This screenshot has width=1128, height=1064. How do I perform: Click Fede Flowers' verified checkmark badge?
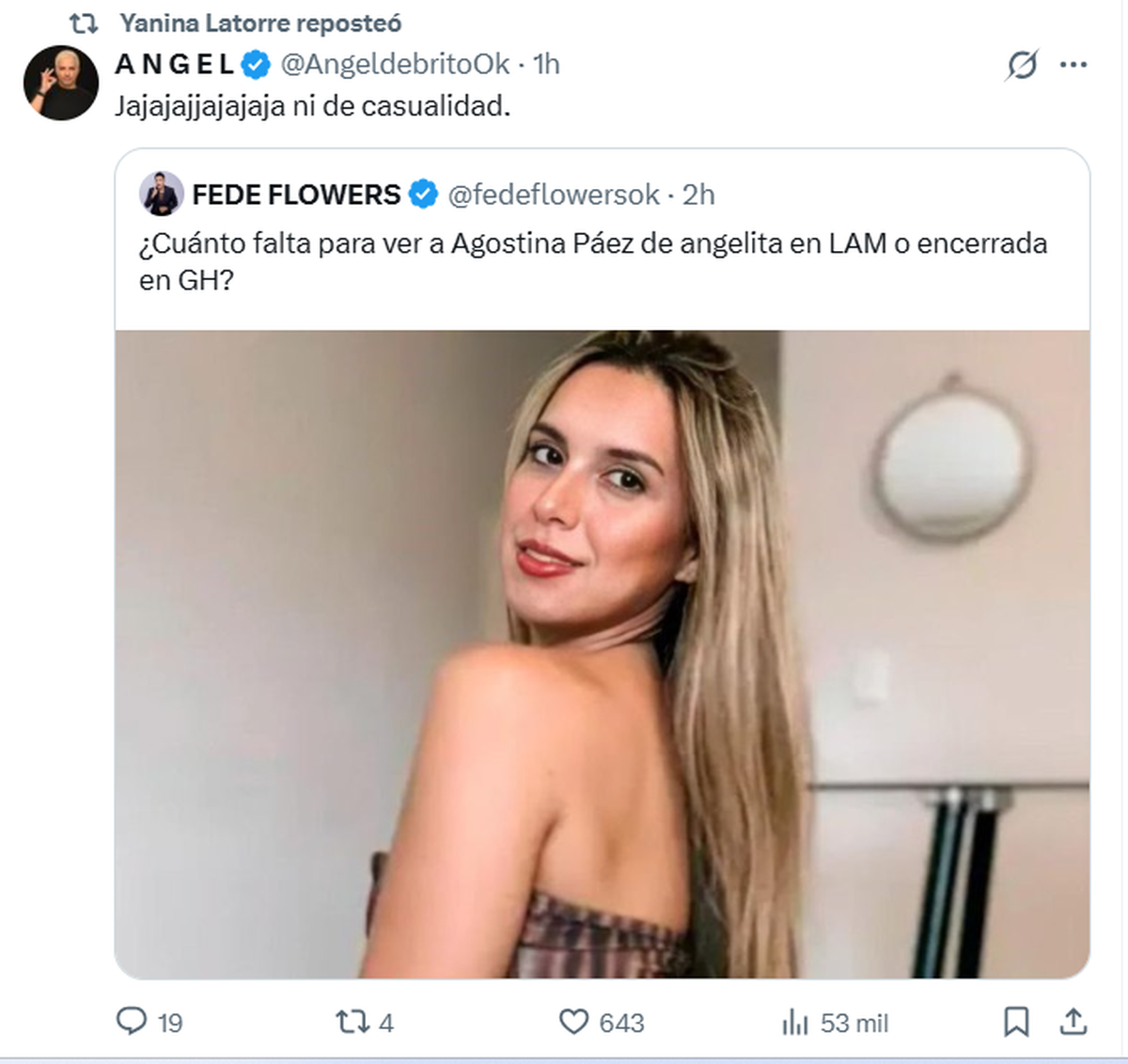pyautogui.click(x=424, y=195)
